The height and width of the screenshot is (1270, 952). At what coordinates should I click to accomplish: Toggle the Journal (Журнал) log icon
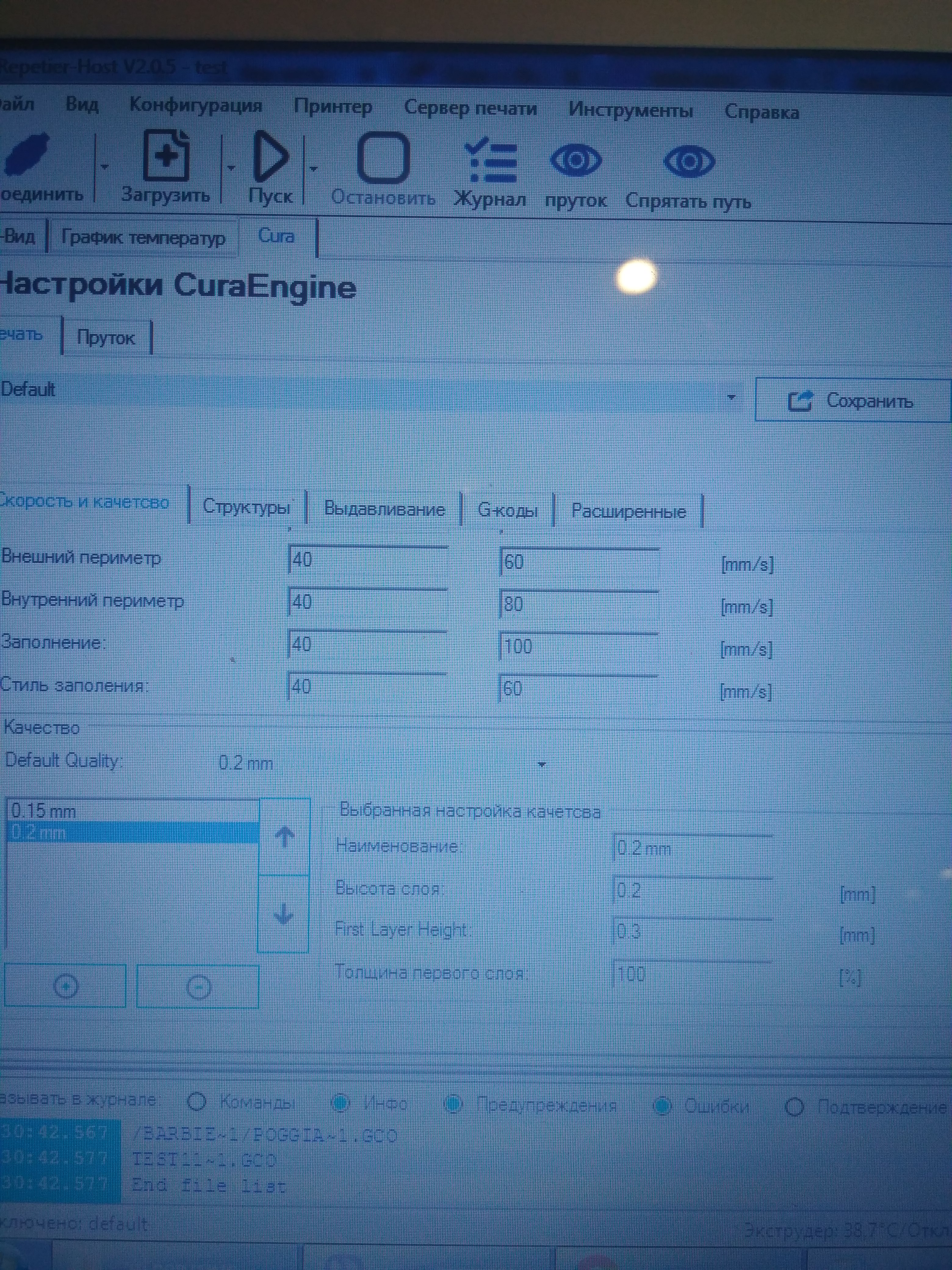point(490,161)
